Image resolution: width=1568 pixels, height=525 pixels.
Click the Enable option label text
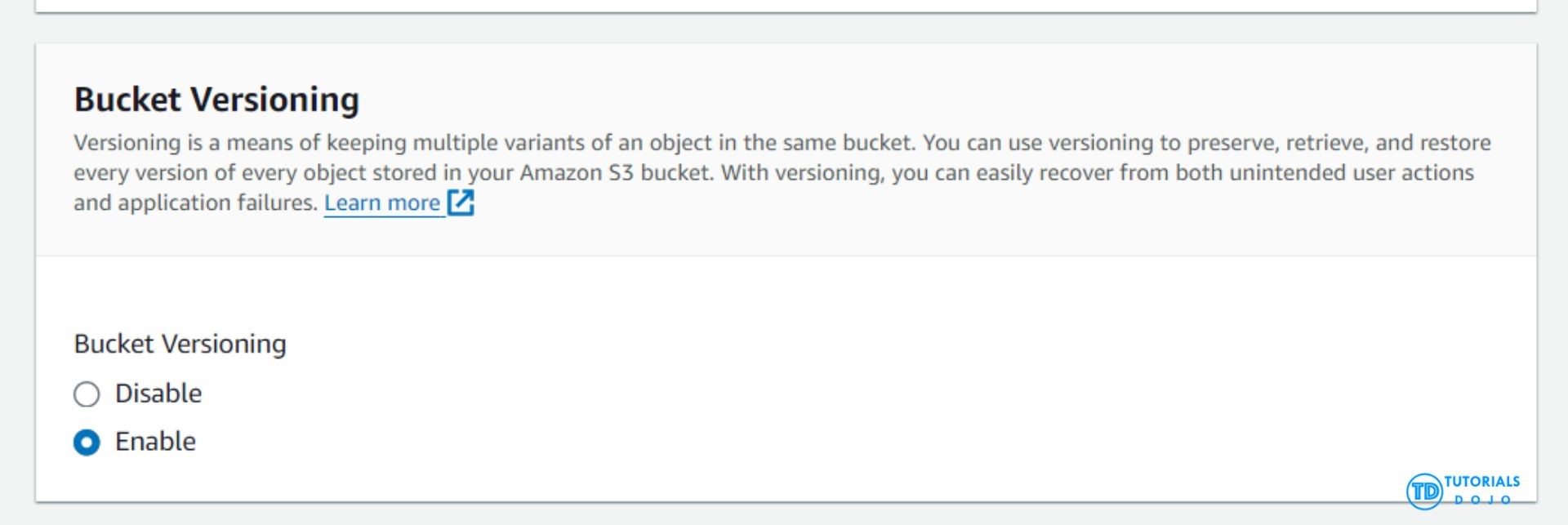pyautogui.click(x=155, y=442)
